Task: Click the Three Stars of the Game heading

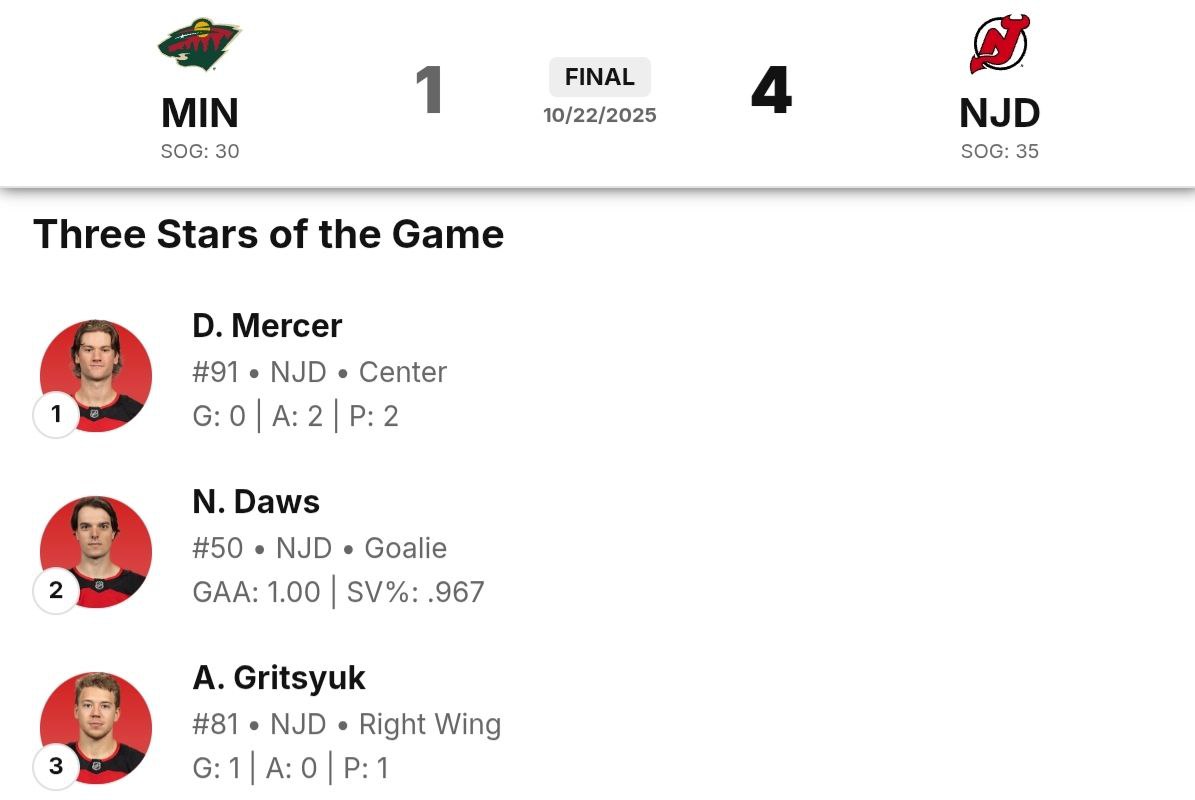Action: pyautogui.click(x=268, y=235)
